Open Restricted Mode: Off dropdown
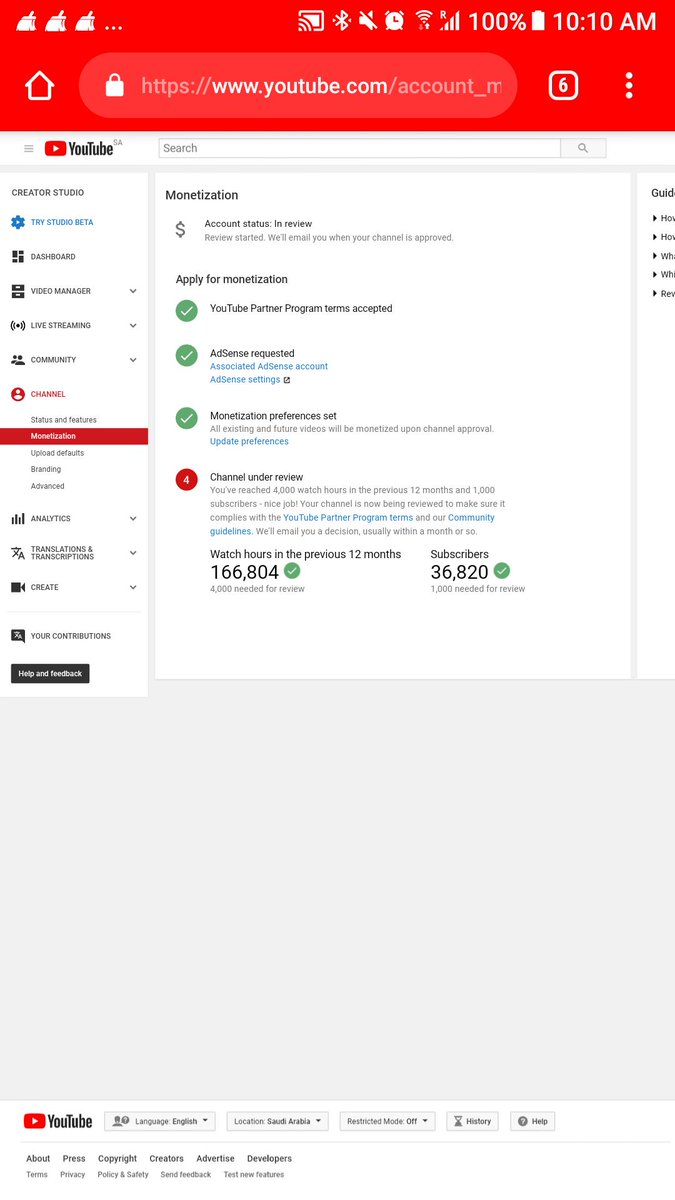The width and height of the screenshot is (675, 1200). coord(388,1121)
